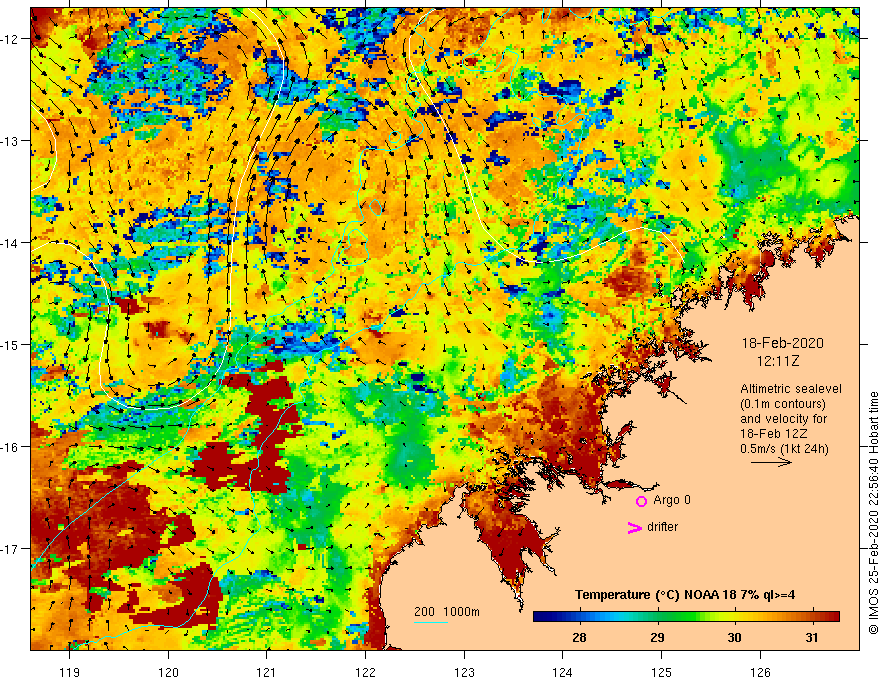The width and height of the screenshot is (880, 680).
Task: Click the longitude label 124
Action: [562, 672]
